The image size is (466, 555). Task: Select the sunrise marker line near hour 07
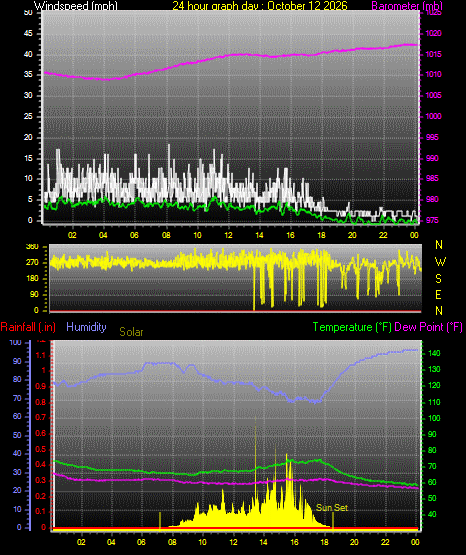(160, 521)
